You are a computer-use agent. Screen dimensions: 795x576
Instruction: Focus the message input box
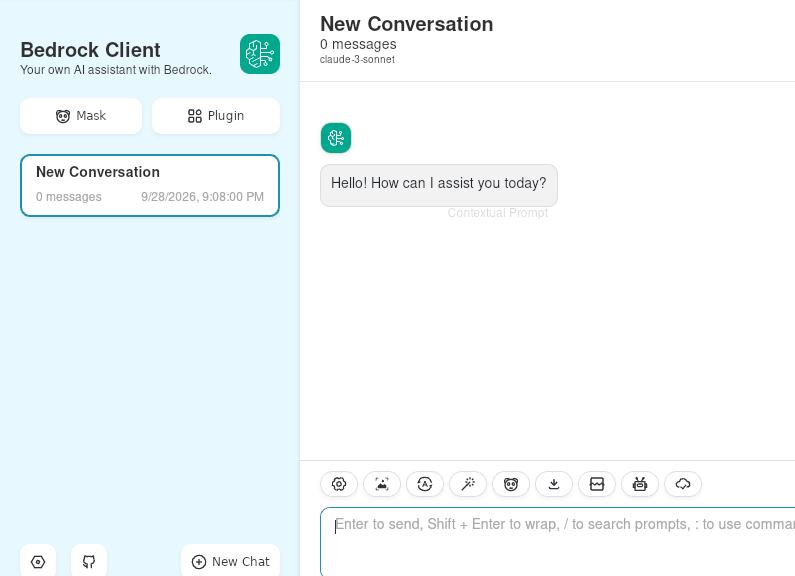click(x=558, y=541)
